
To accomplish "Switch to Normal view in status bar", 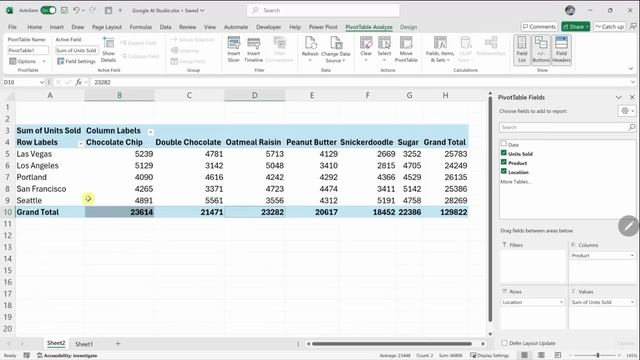I will [524, 355].
